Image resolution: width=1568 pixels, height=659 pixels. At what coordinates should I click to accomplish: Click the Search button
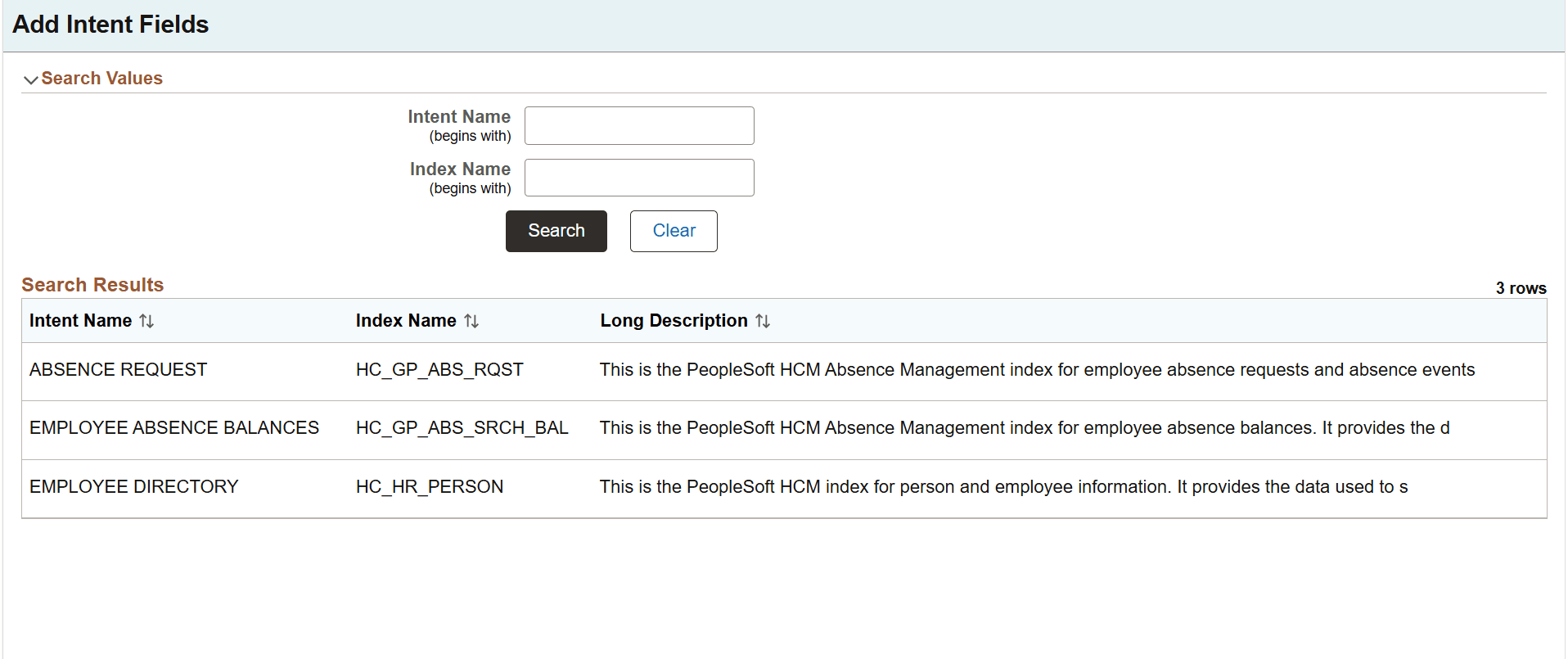click(x=556, y=231)
